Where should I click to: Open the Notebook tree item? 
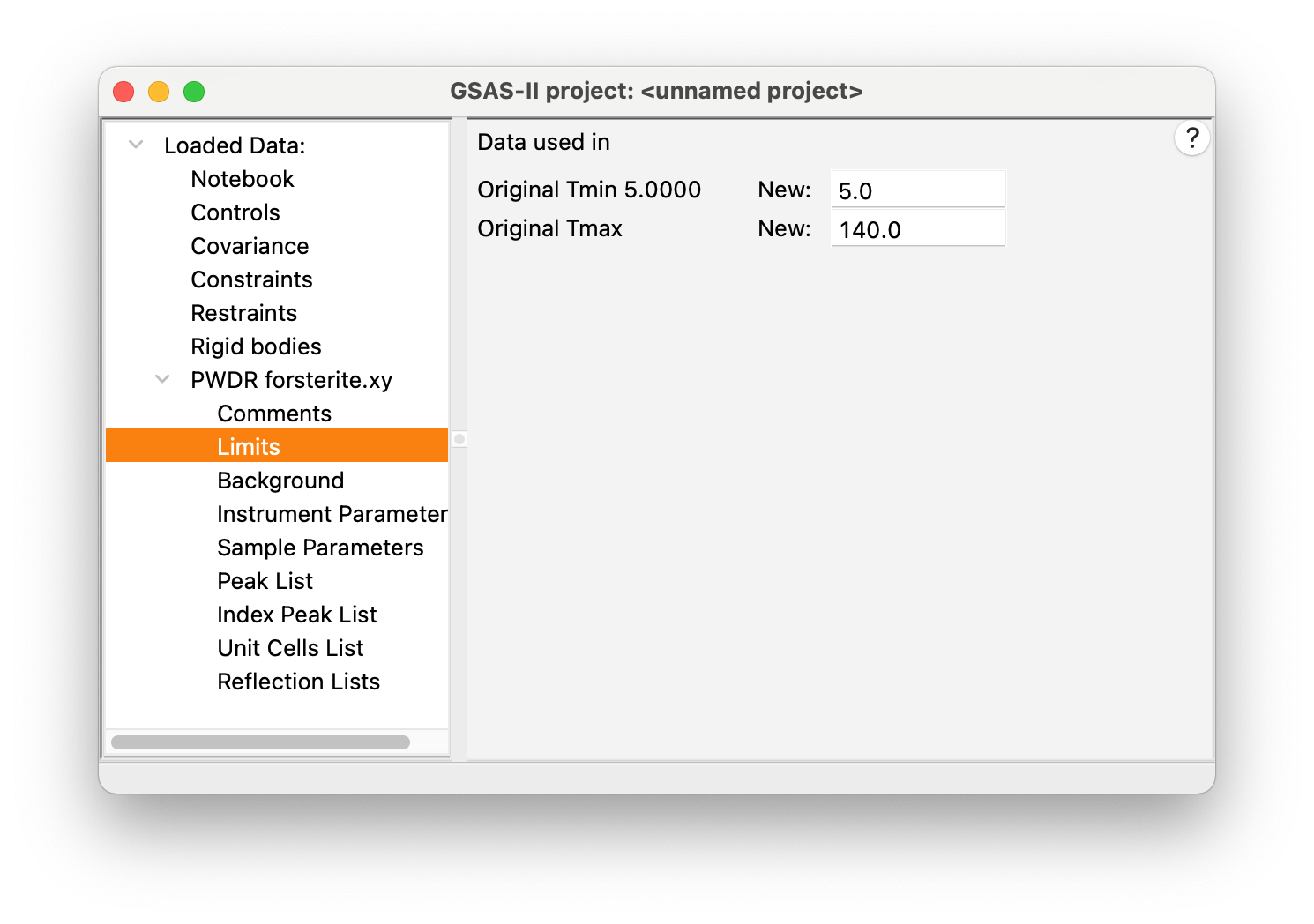(242, 179)
